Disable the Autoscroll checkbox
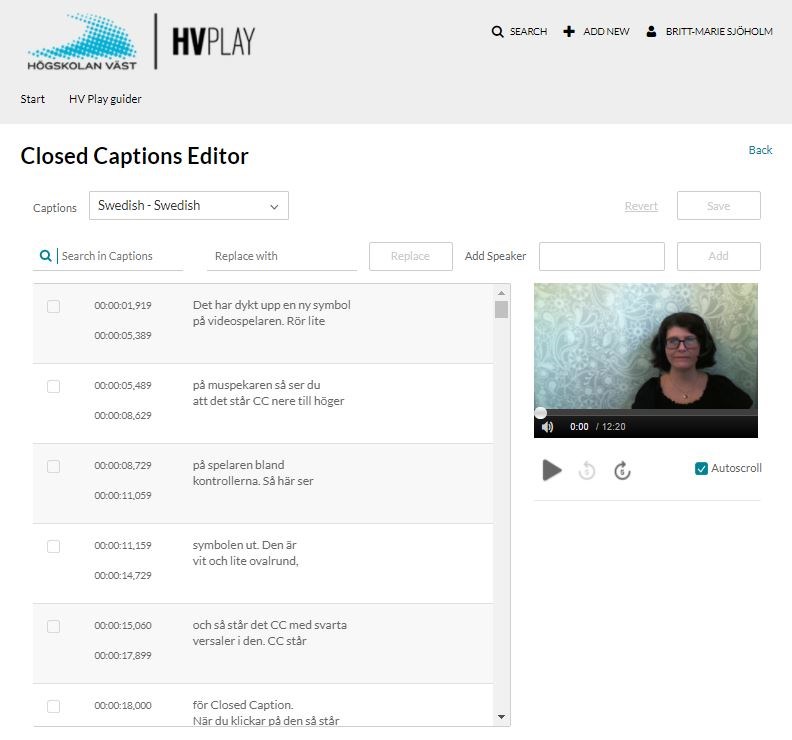Viewport: 792px width, 740px height. [x=702, y=468]
